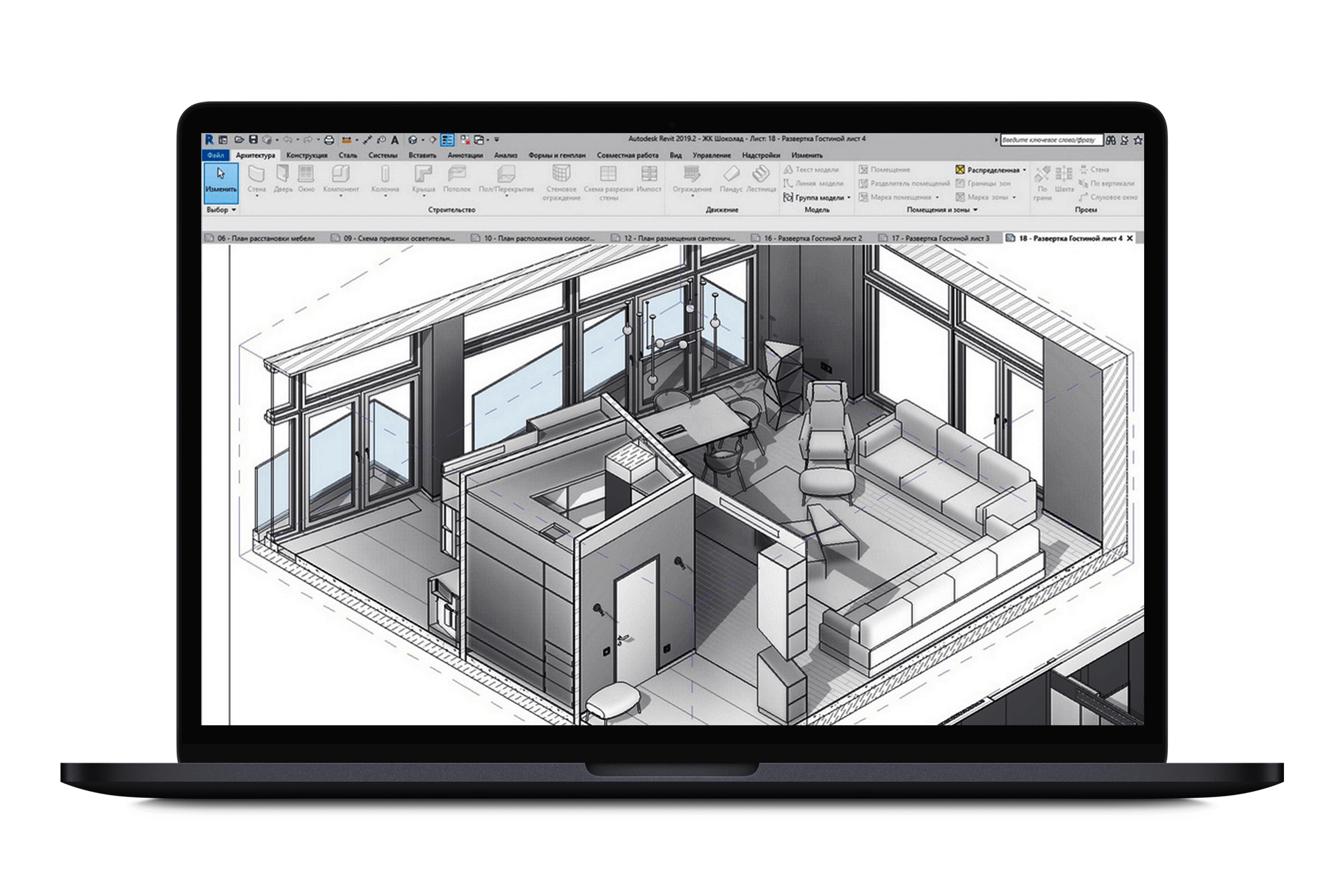Open a file from quick access toolbar
This screenshot has height=896, width=1344.
(x=239, y=139)
